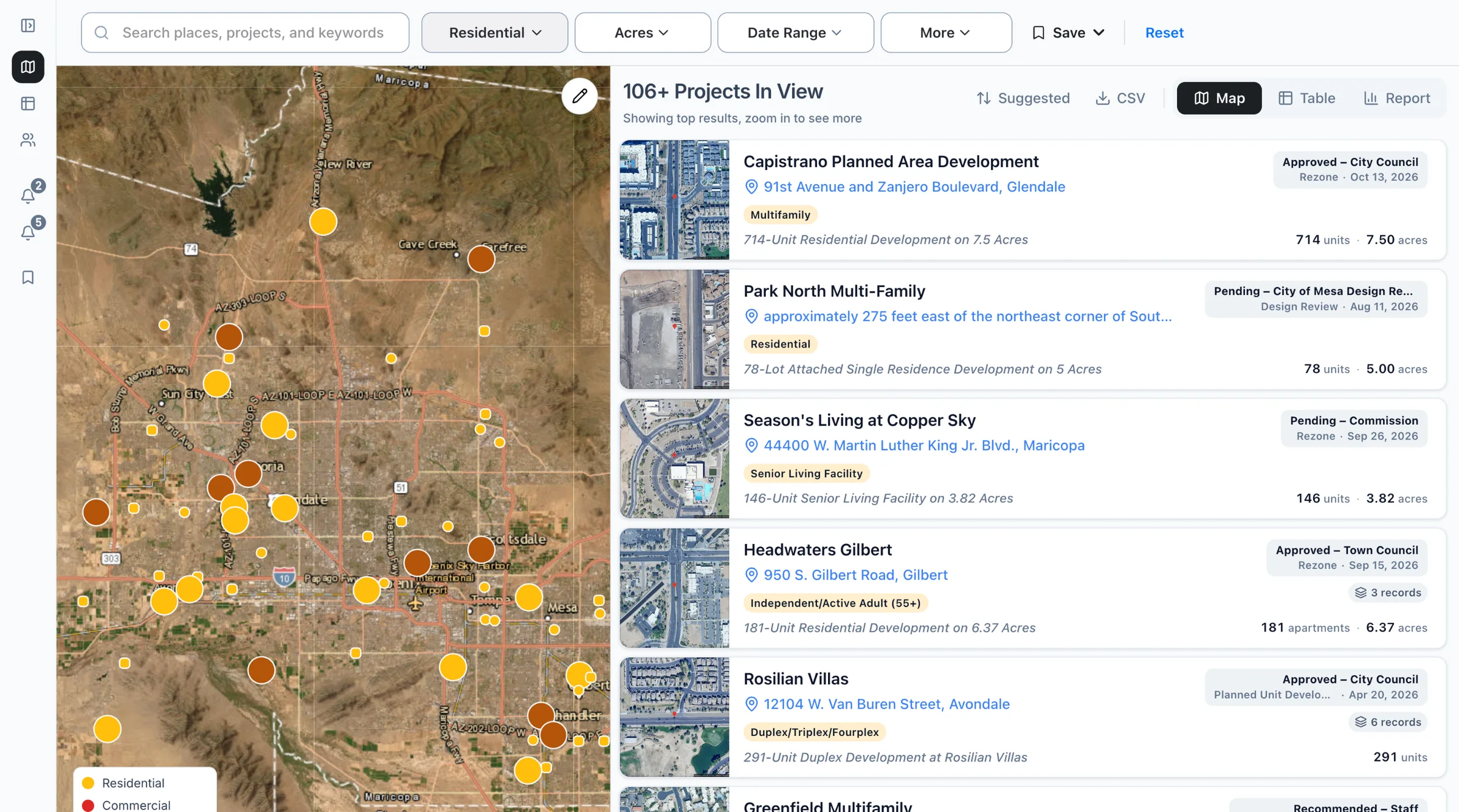1459x812 pixels.
Task: Open the Save dropdown
Action: pyautogui.click(x=1068, y=33)
